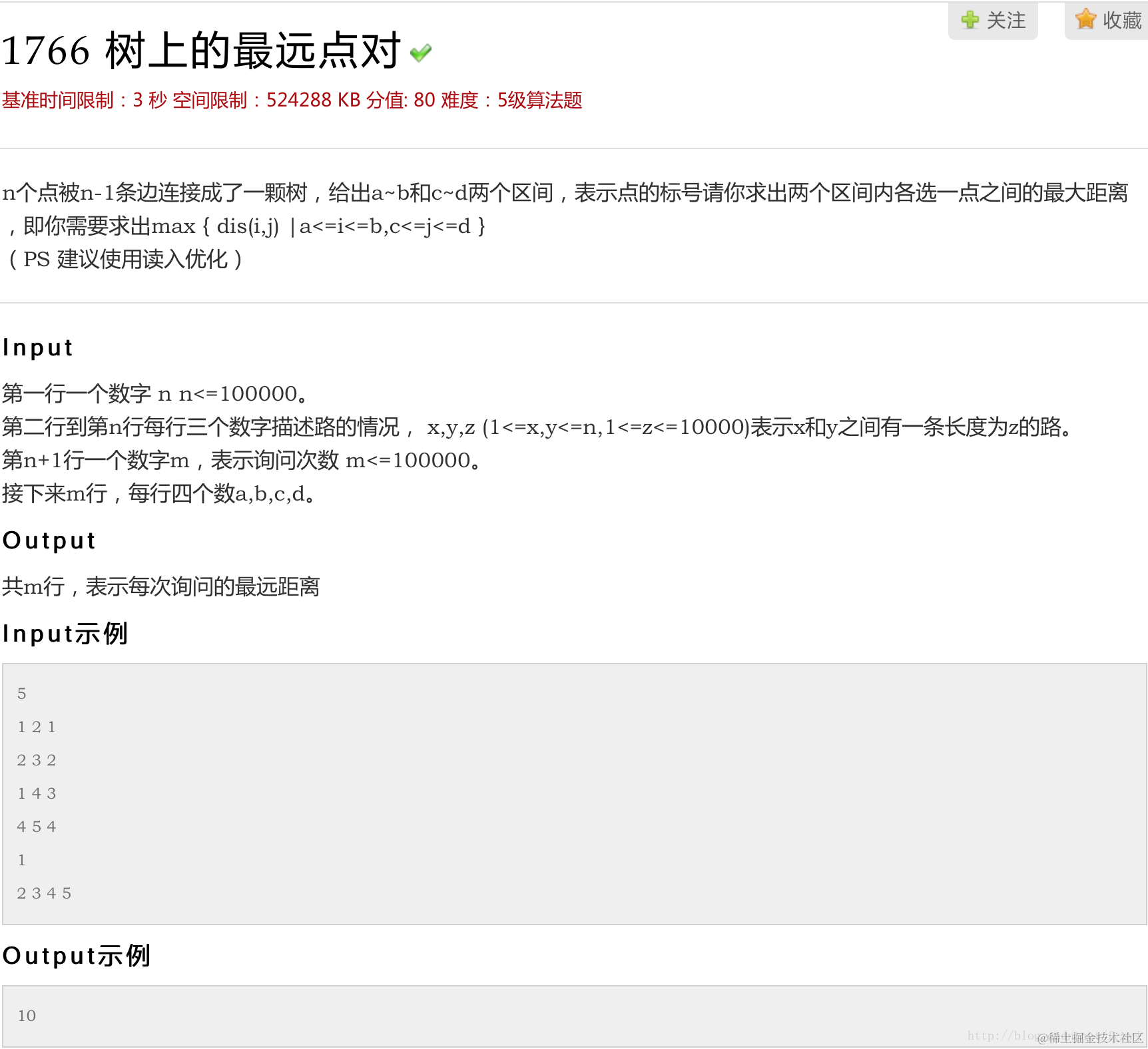Image resolution: width=1148 pixels, height=1049 pixels.
Task: Click the star icon on 收藏
Action: (1085, 19)
